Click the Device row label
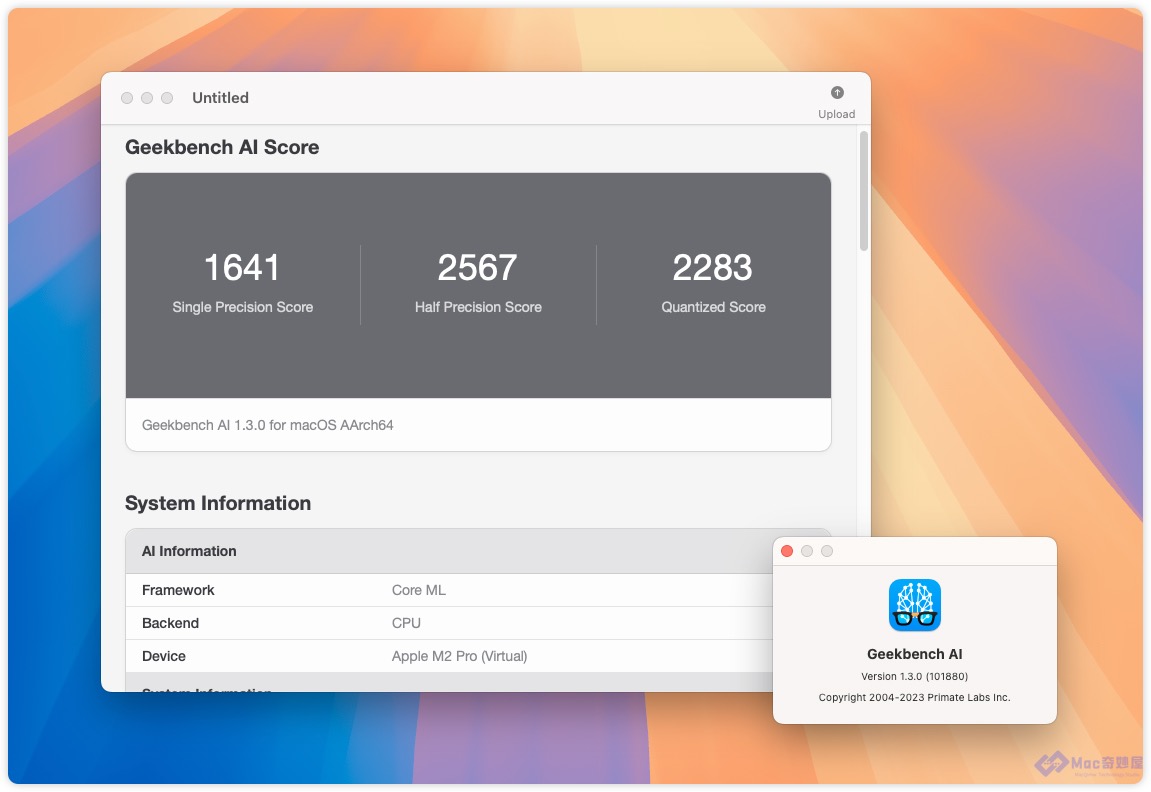1151x792 pixels. (164, 656)
